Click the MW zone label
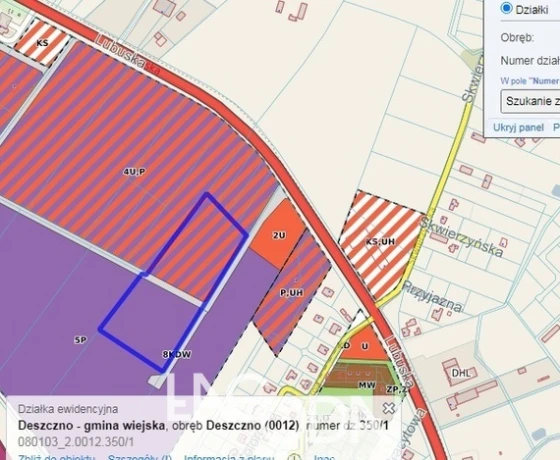The width and height of the screenshot is (560, 460). (x=367, y=385)
